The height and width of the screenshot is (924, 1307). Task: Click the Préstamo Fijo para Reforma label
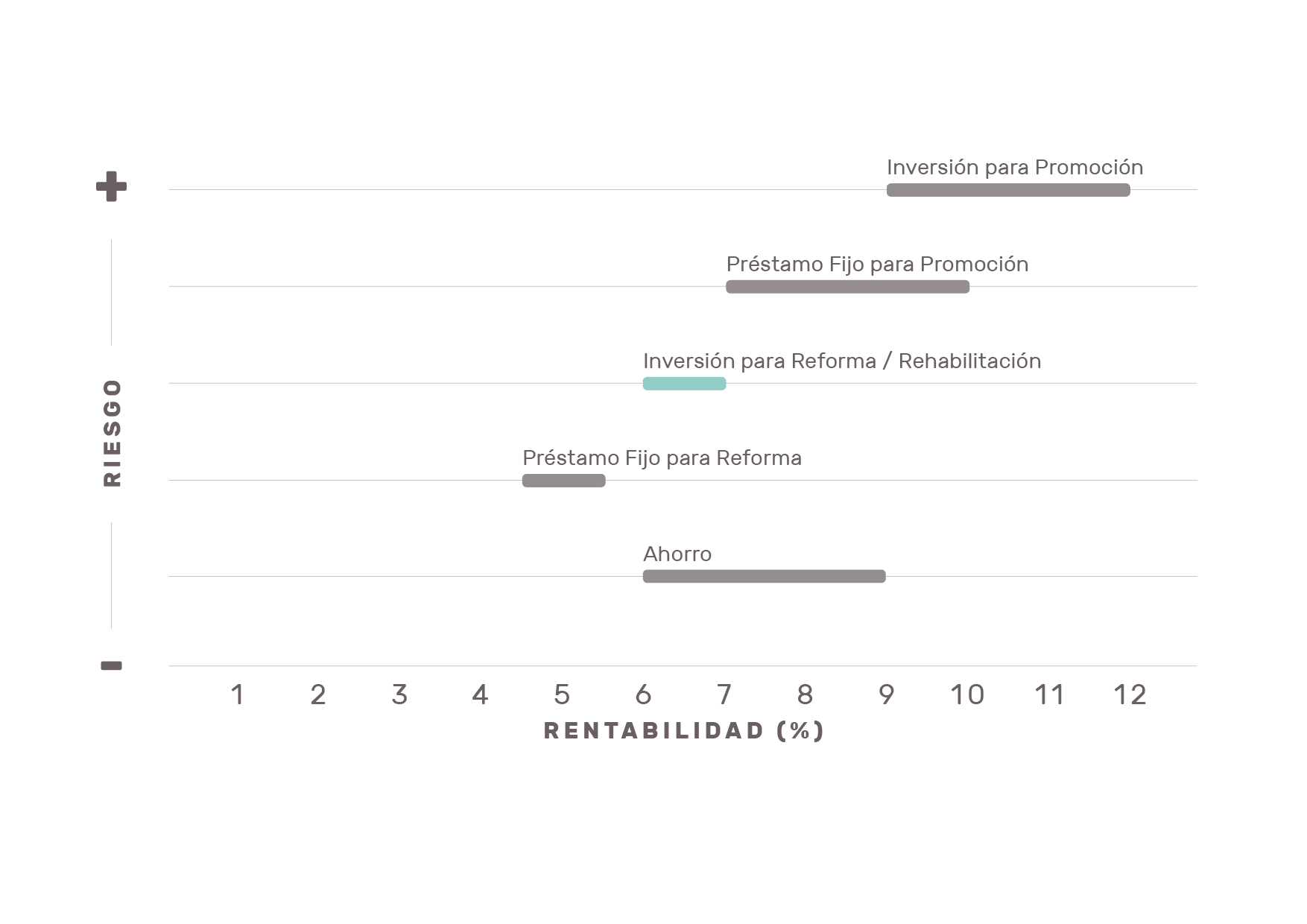coord(662,458)
